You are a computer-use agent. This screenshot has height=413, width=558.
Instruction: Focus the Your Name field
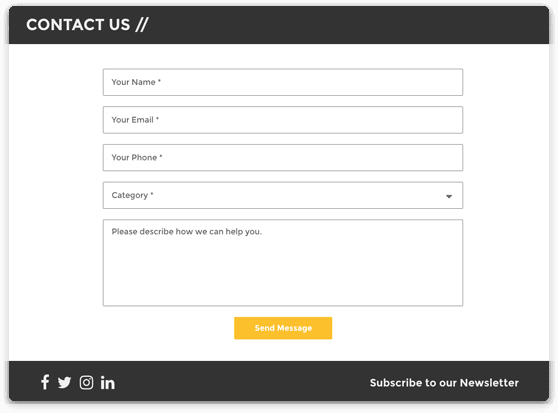click(283, 82)
